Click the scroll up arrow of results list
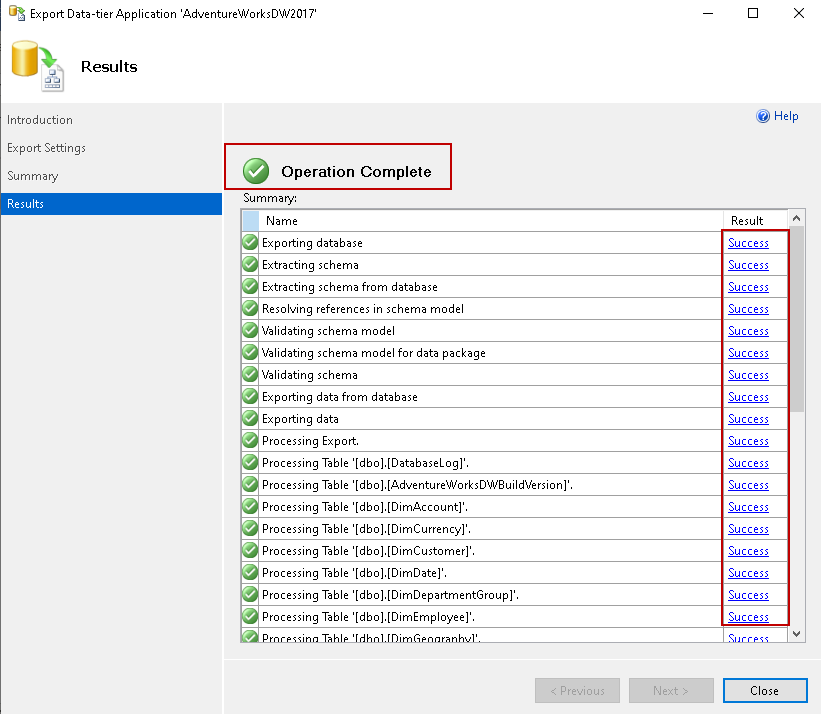 [x=797, y=218]
